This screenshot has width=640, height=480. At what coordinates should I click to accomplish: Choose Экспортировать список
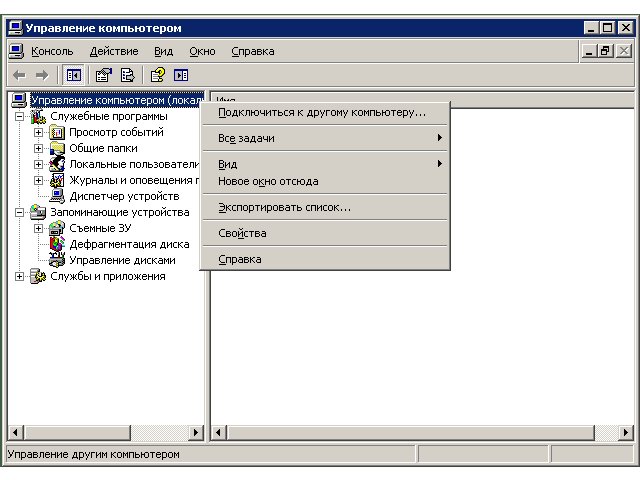pos(325,207)
